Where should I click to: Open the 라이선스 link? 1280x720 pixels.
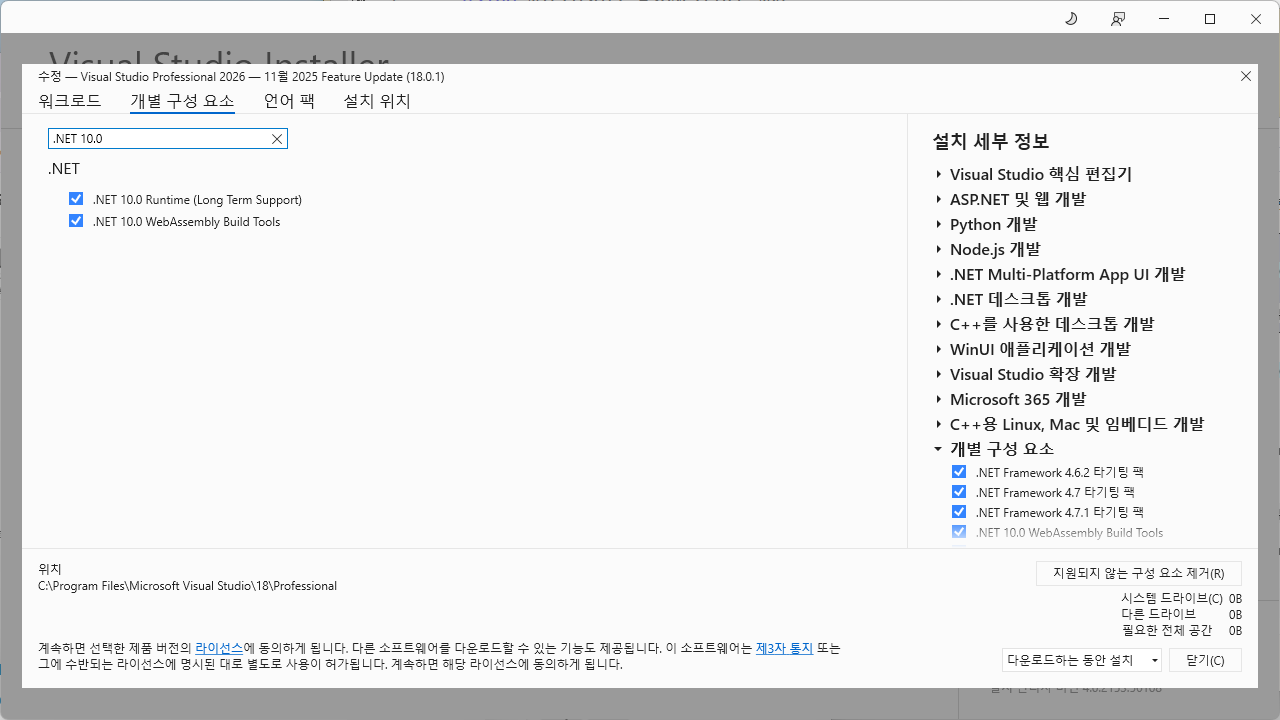pyautogui.click(x=219, y=648)
